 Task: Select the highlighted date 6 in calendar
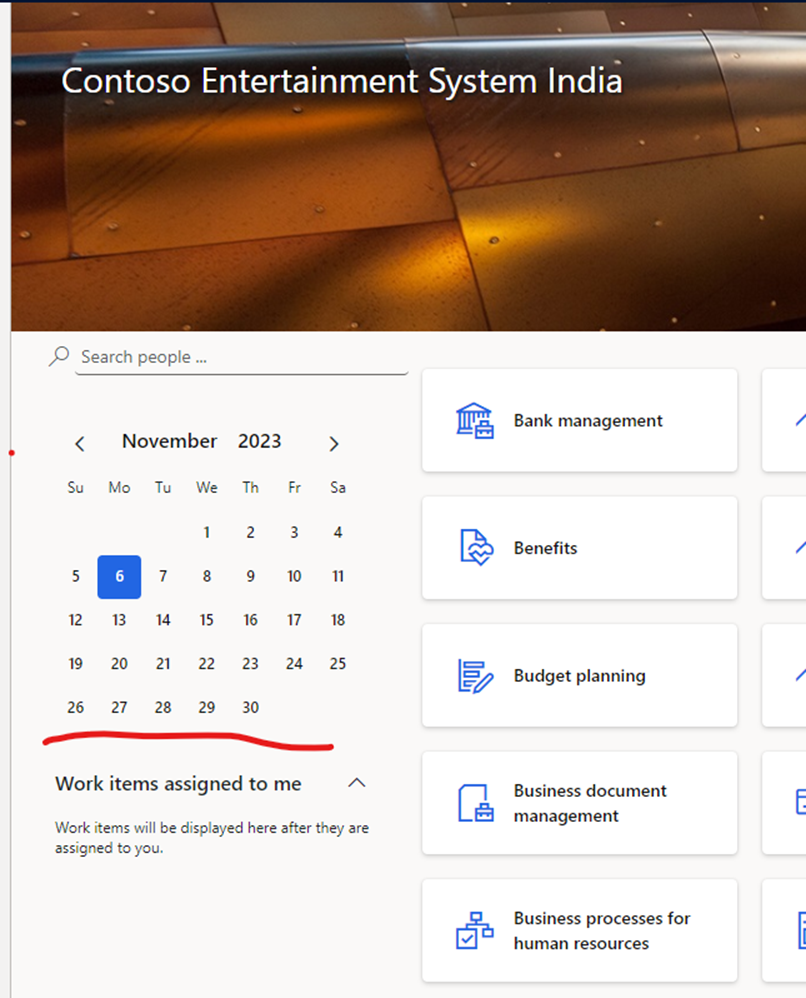point(119,577)
